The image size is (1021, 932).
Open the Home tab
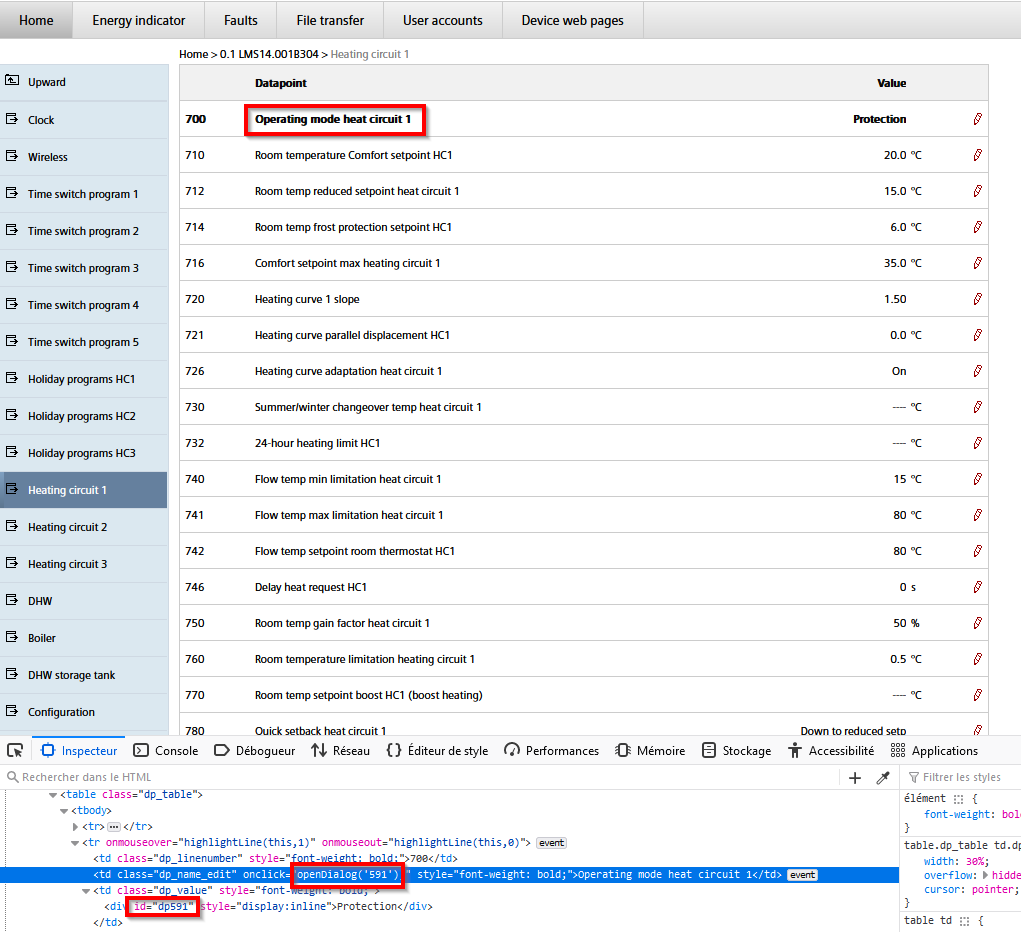tap(36, 20)
